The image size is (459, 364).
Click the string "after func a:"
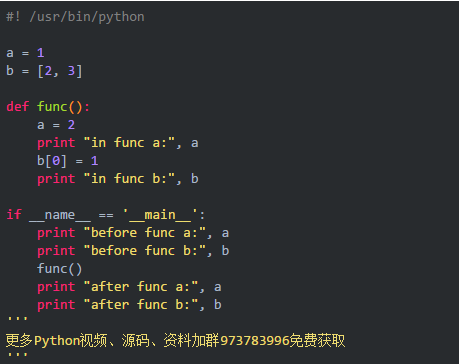coord(141,287)
